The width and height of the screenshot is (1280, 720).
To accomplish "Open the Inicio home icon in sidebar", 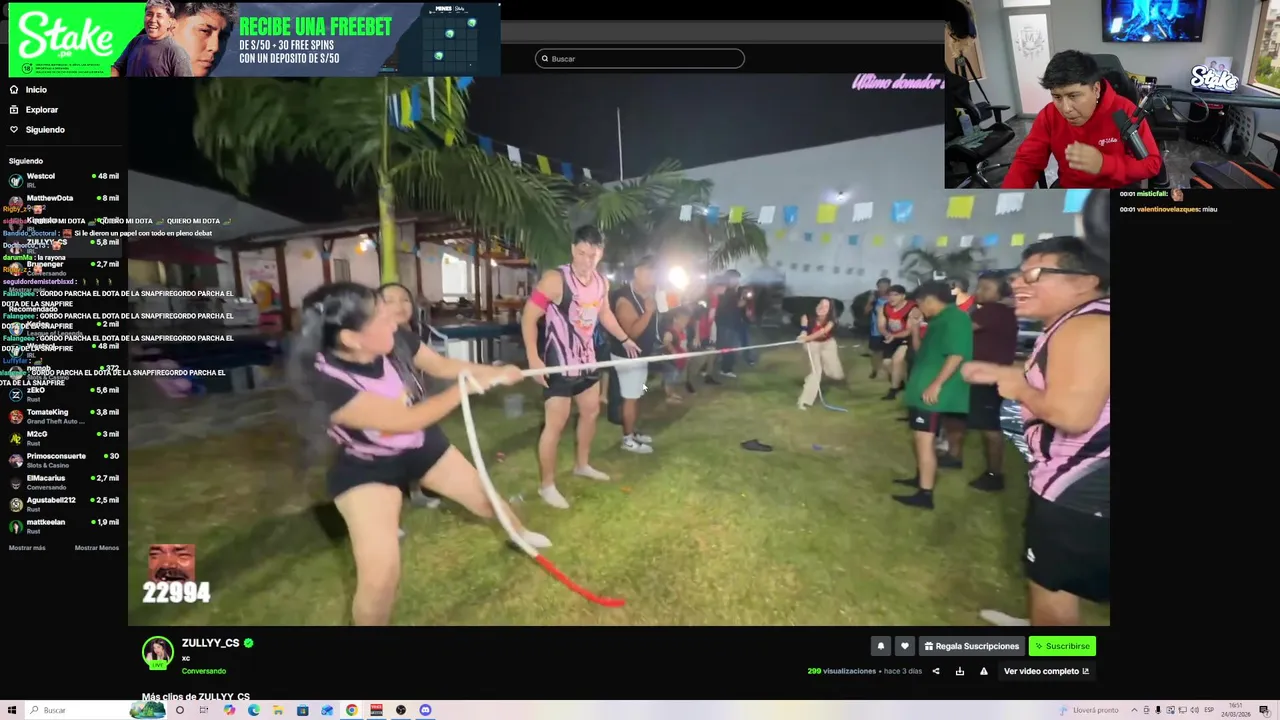I will [x=13, y=90].
